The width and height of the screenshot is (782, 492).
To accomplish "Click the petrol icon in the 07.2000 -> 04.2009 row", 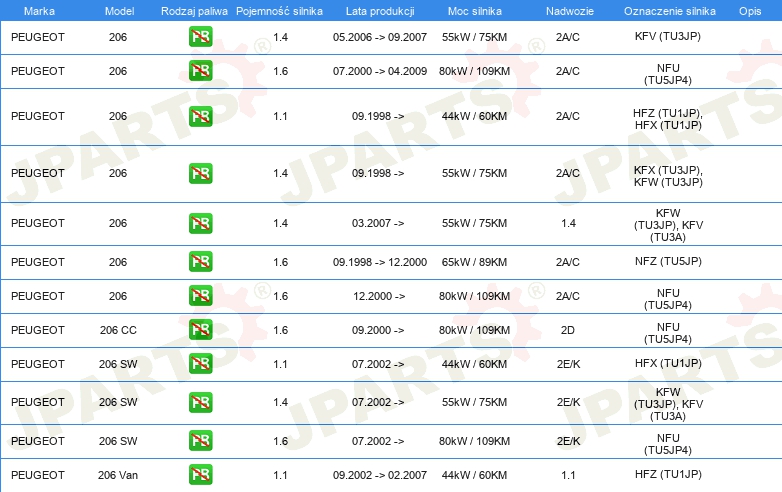I will 200,70.
